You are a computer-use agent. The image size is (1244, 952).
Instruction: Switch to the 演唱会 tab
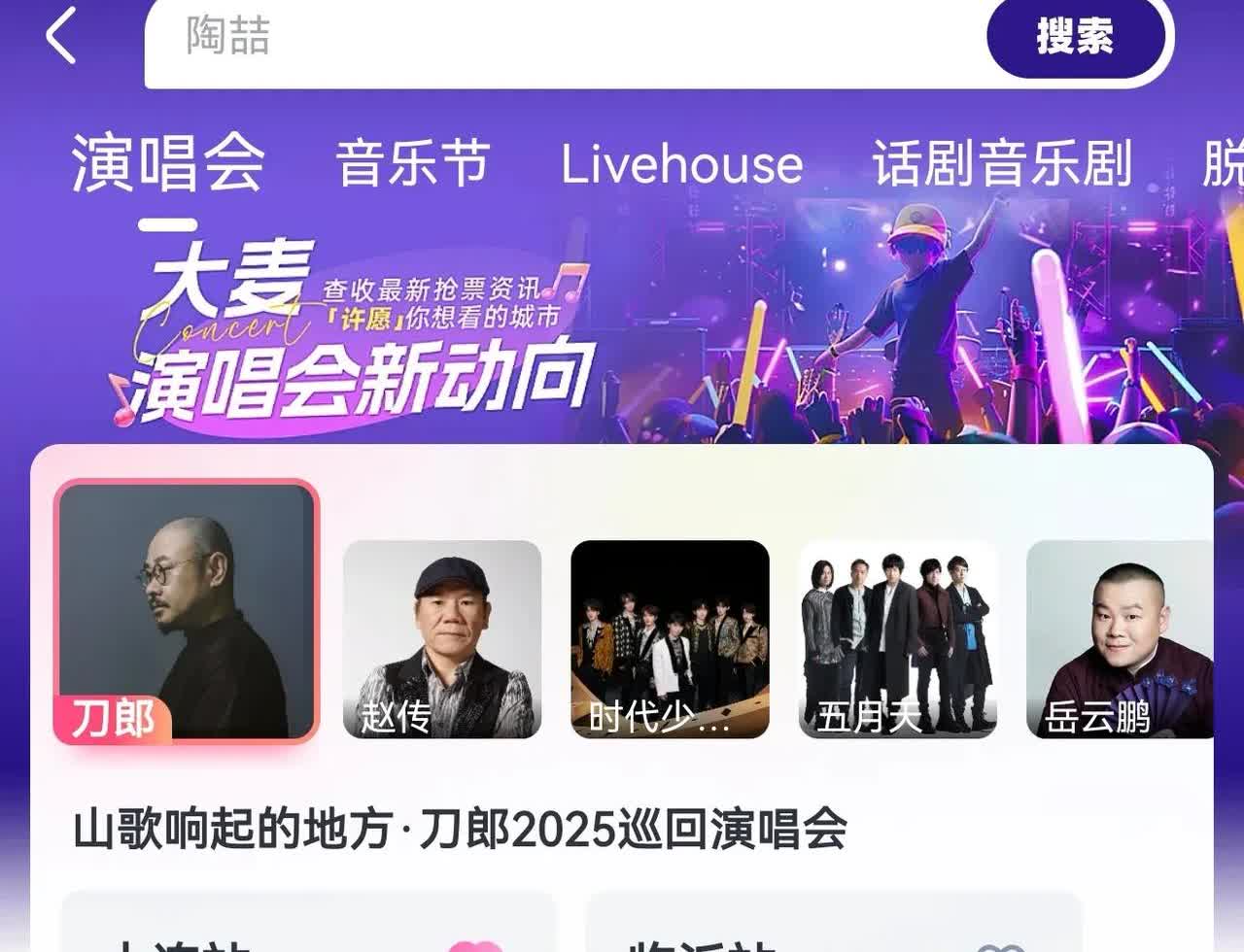(x=167, y=162)
